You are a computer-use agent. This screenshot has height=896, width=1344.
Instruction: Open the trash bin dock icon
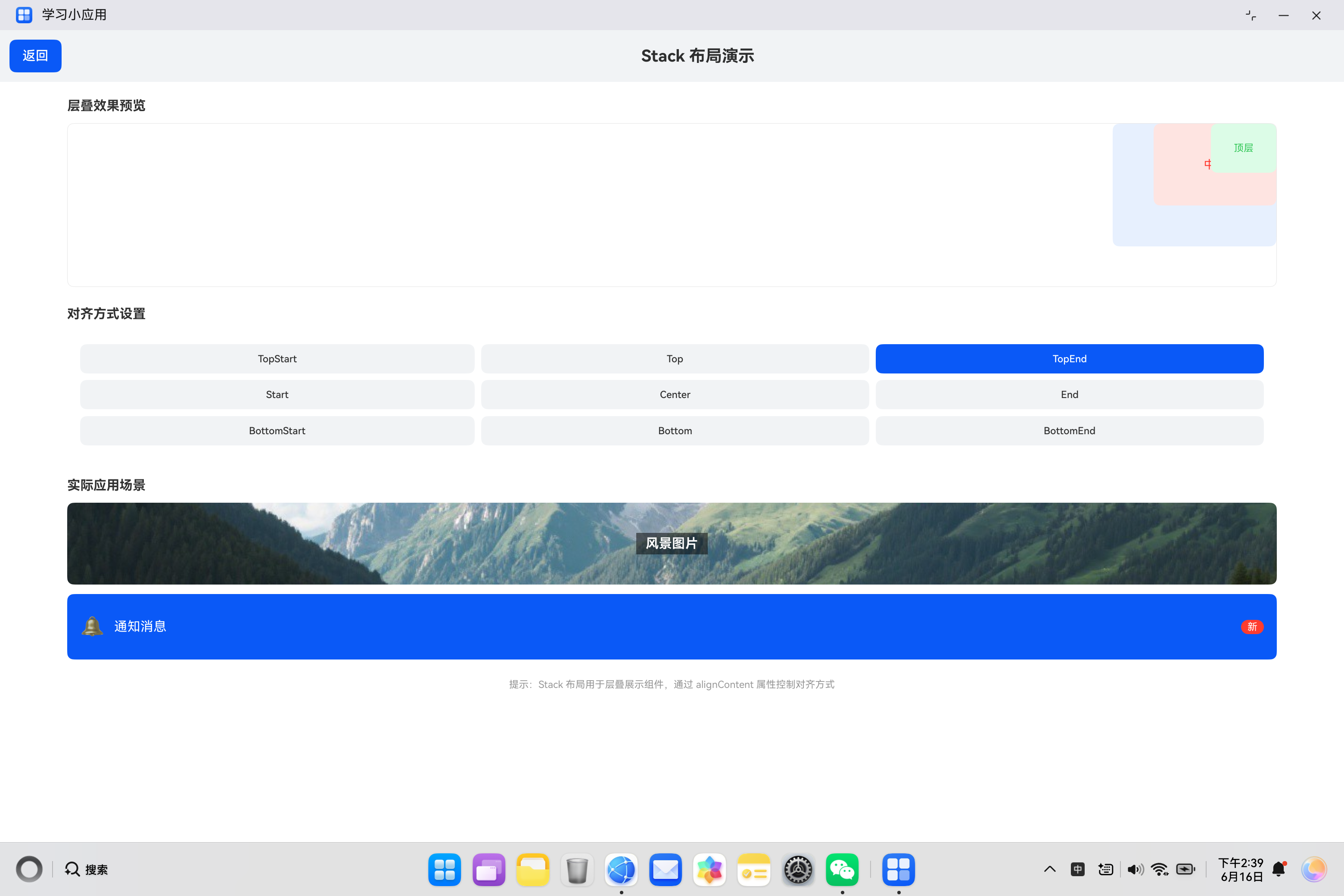(577, 870)
